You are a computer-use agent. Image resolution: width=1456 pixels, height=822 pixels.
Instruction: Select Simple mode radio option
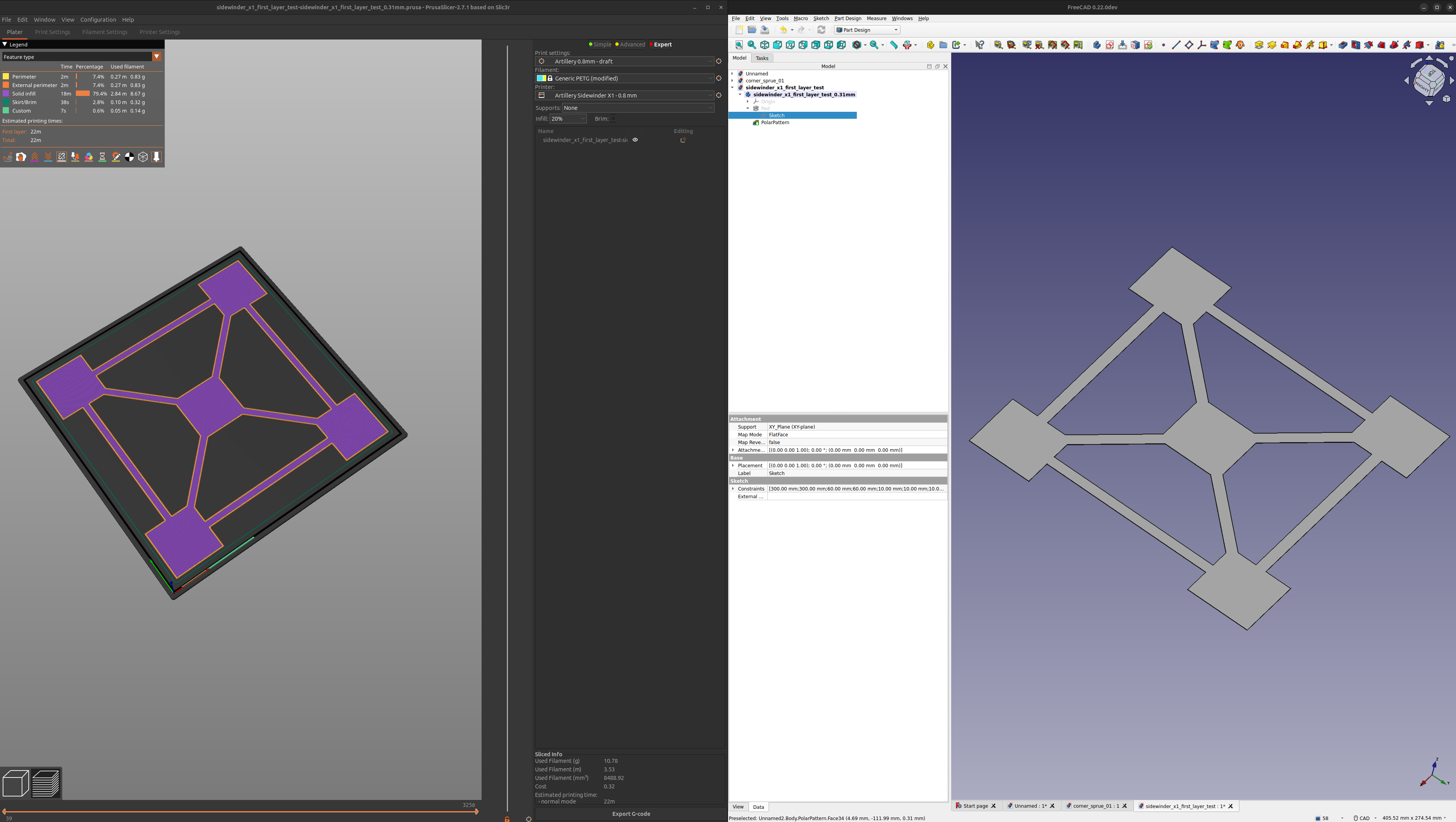pos(600,44)
